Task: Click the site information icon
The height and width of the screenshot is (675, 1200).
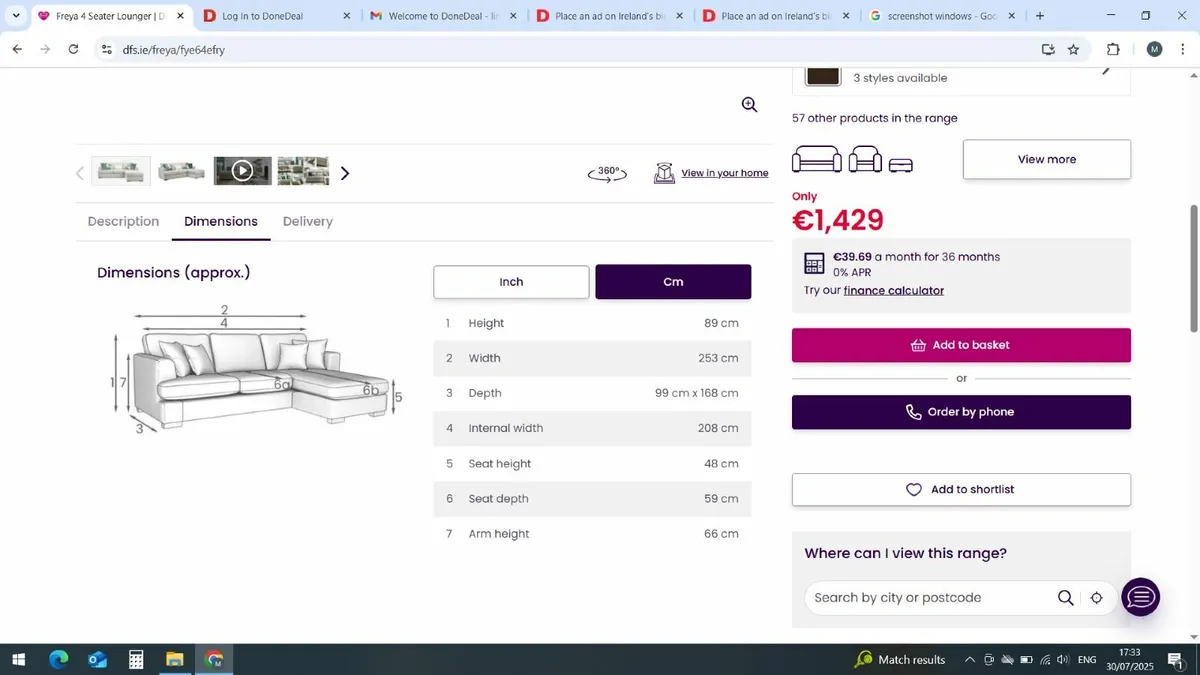Action: (x=107, y=49)
